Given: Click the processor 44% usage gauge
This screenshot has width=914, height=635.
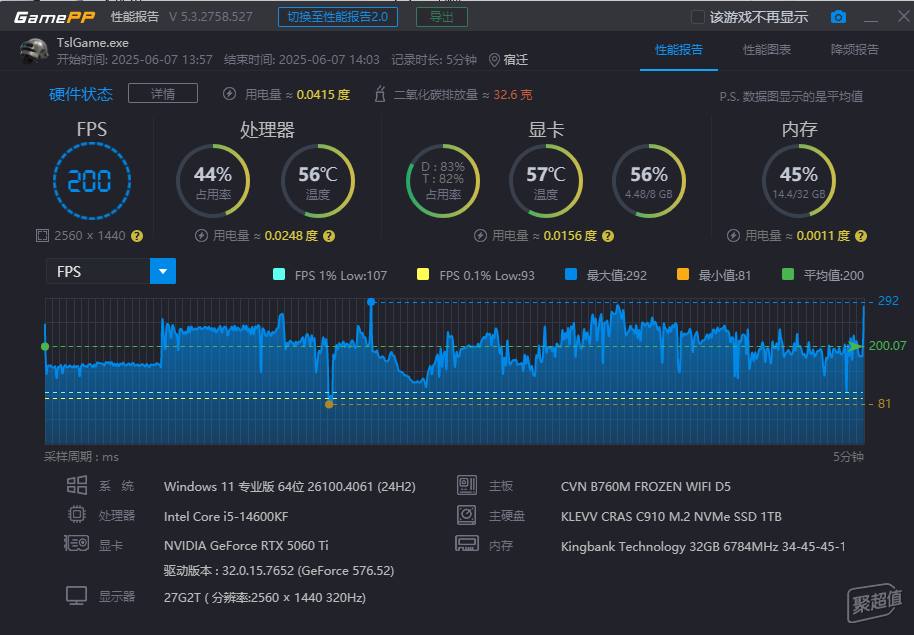Looking at the screenshot, I should (213, 181).
